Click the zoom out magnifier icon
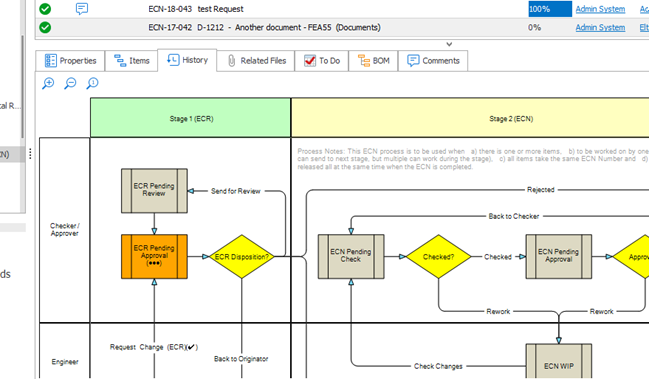This screenshot has height=379, width=649. 70,83
